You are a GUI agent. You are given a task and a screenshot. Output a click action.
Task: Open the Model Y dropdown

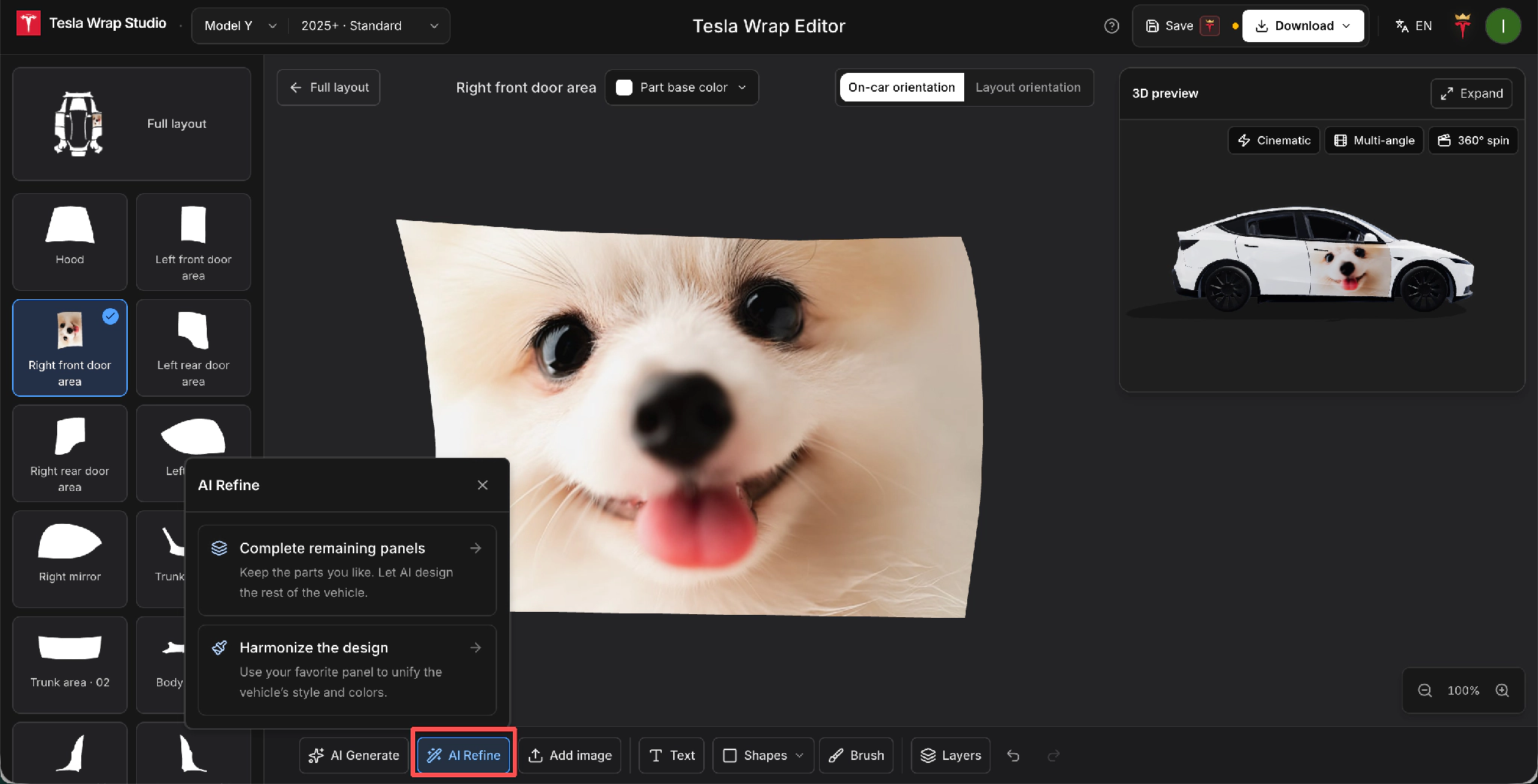pyautogui.click(x=240, y=26)
